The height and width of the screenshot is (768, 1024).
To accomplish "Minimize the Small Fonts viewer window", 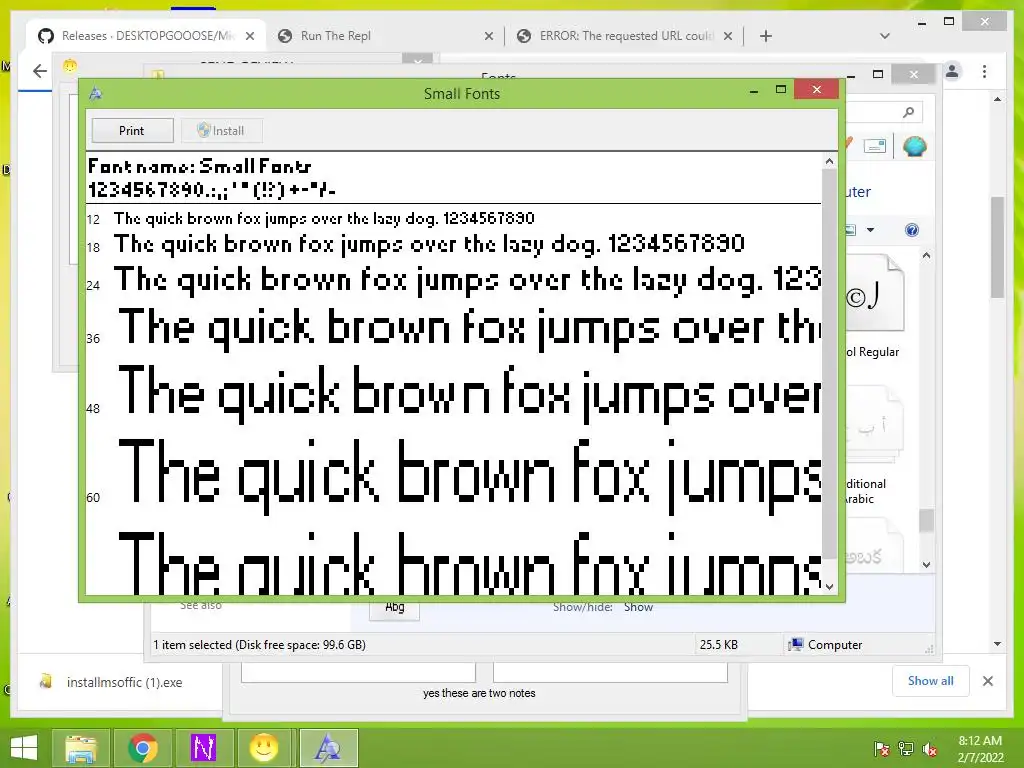I will [x=754, y=91].
